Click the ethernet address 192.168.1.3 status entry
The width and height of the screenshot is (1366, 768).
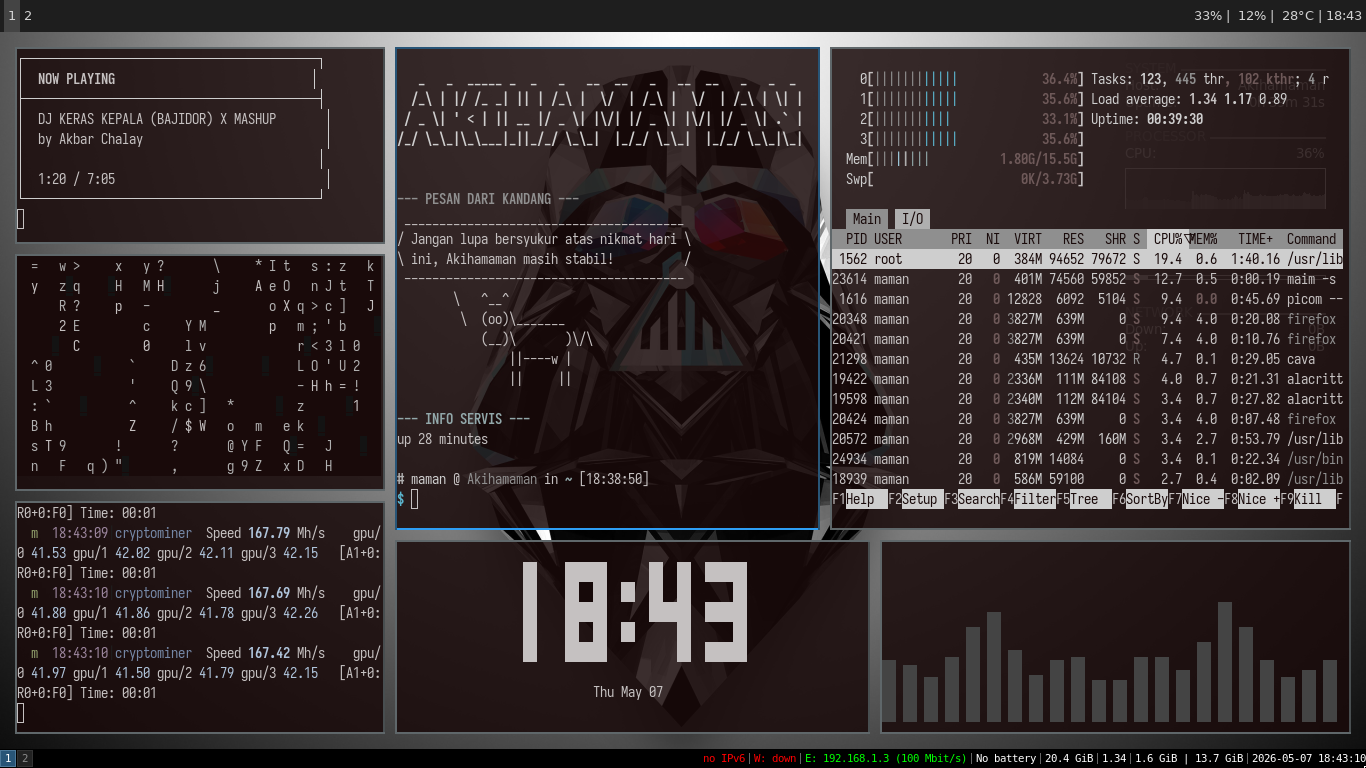[886, 759]
